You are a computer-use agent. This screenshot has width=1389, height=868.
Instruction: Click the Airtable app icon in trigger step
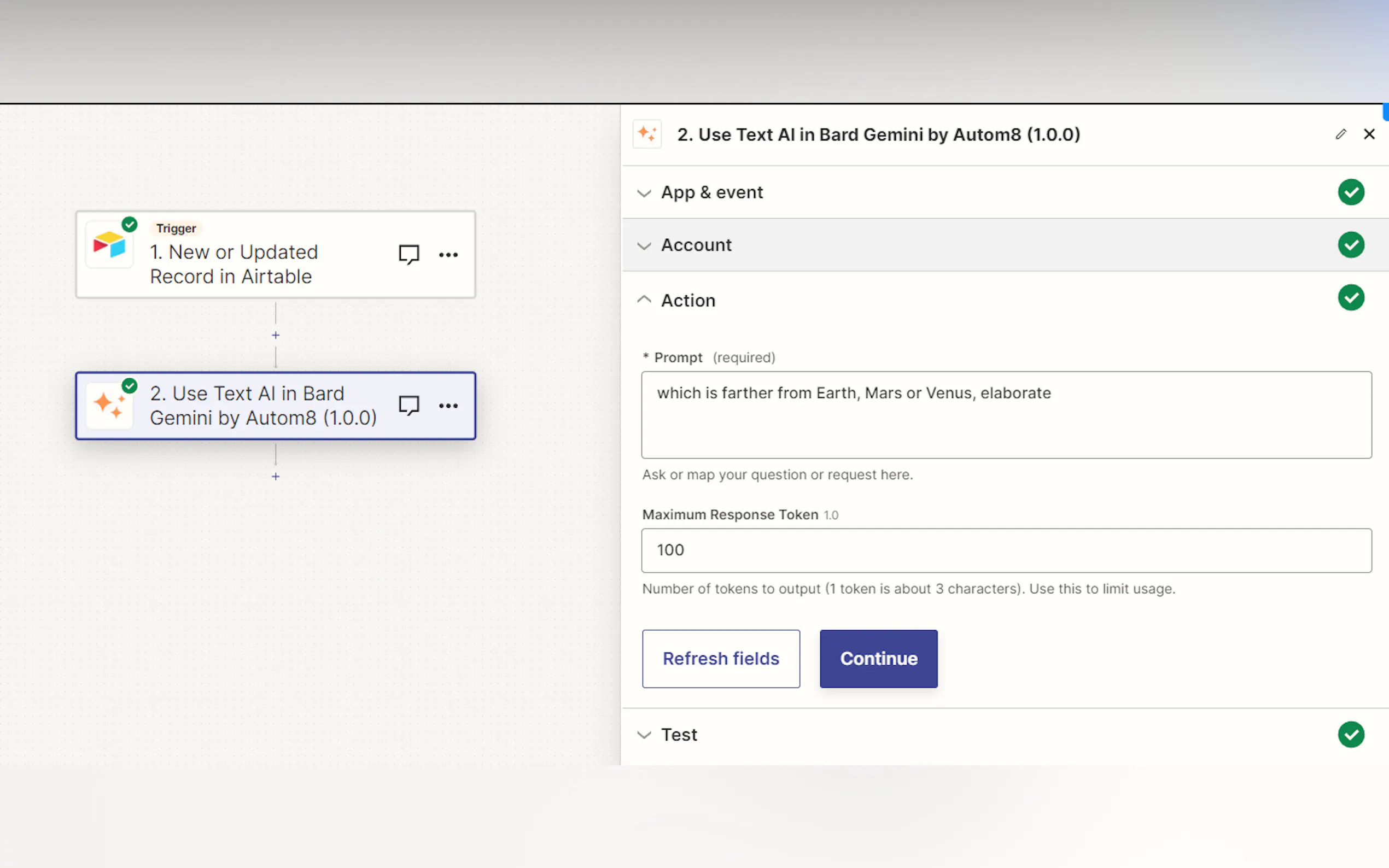pyautogui.click(x=109, y=245)
